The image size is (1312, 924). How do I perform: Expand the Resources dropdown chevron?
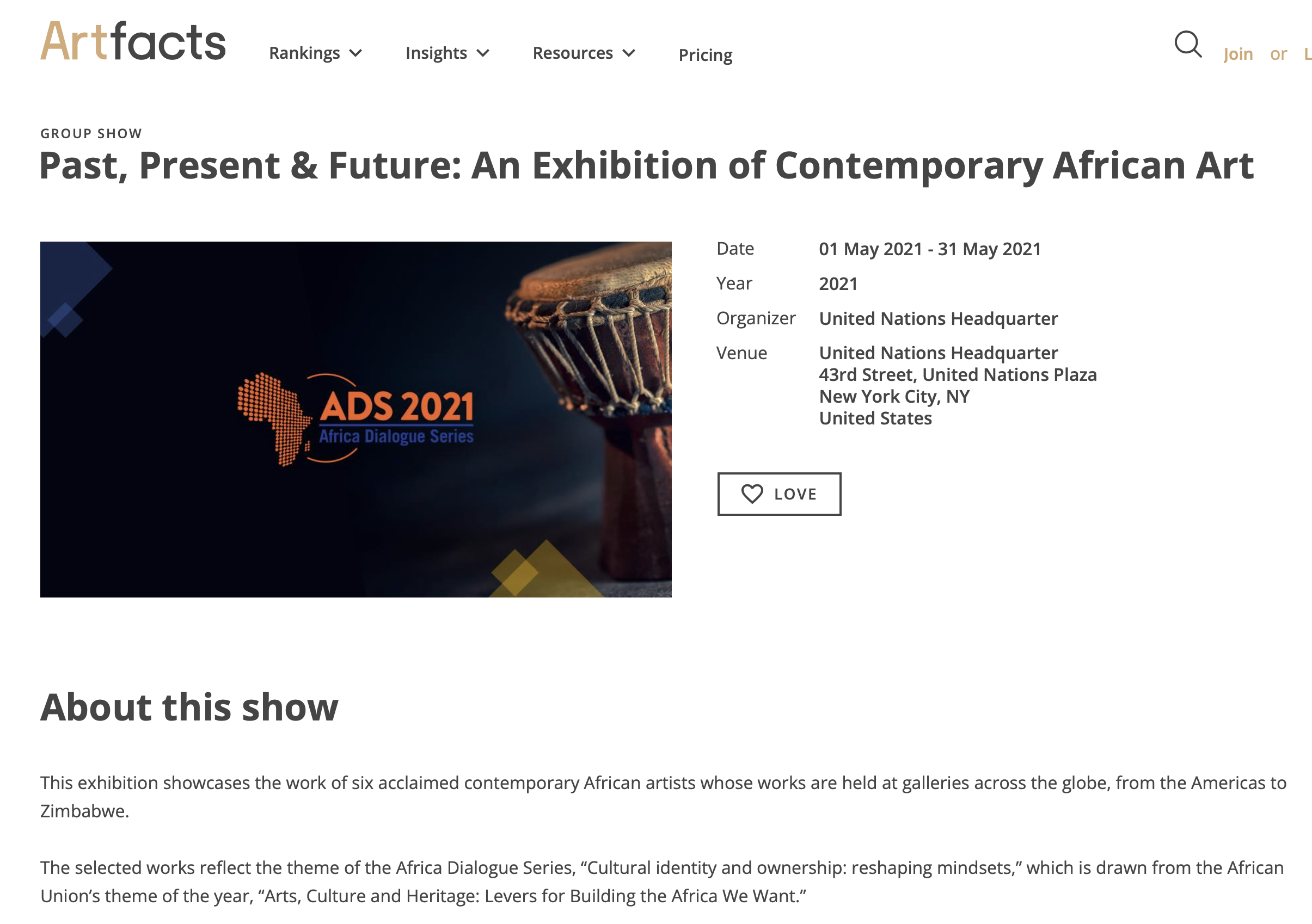click(x=629, y=53)
